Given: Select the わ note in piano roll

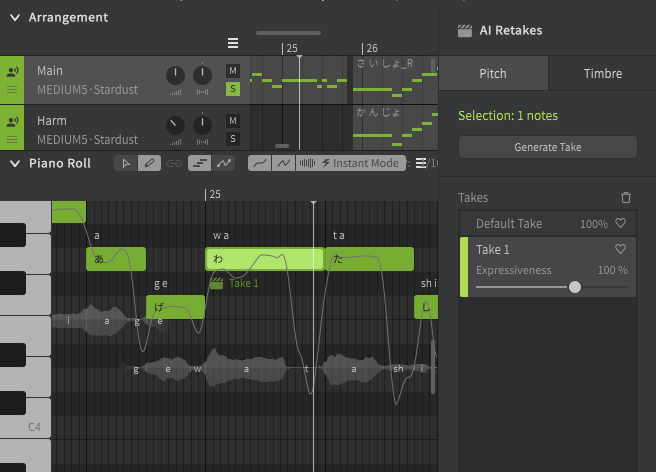Looking at the screenshot, I should (265, 259).
